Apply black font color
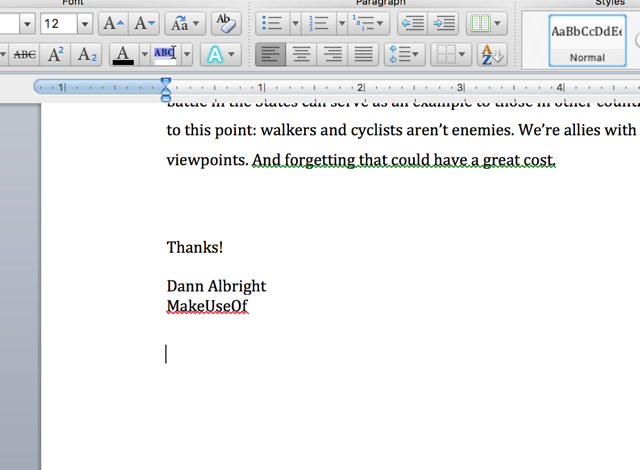640x470 pixels. point(124,54)
